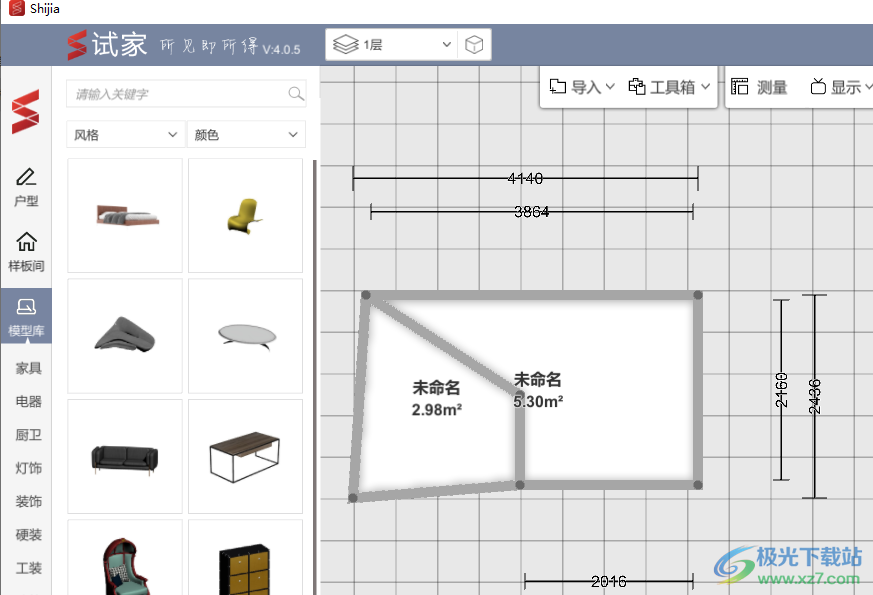
Task: Pick the gray triangular pillow model thumbnail
Action: [x=125, y=336]
